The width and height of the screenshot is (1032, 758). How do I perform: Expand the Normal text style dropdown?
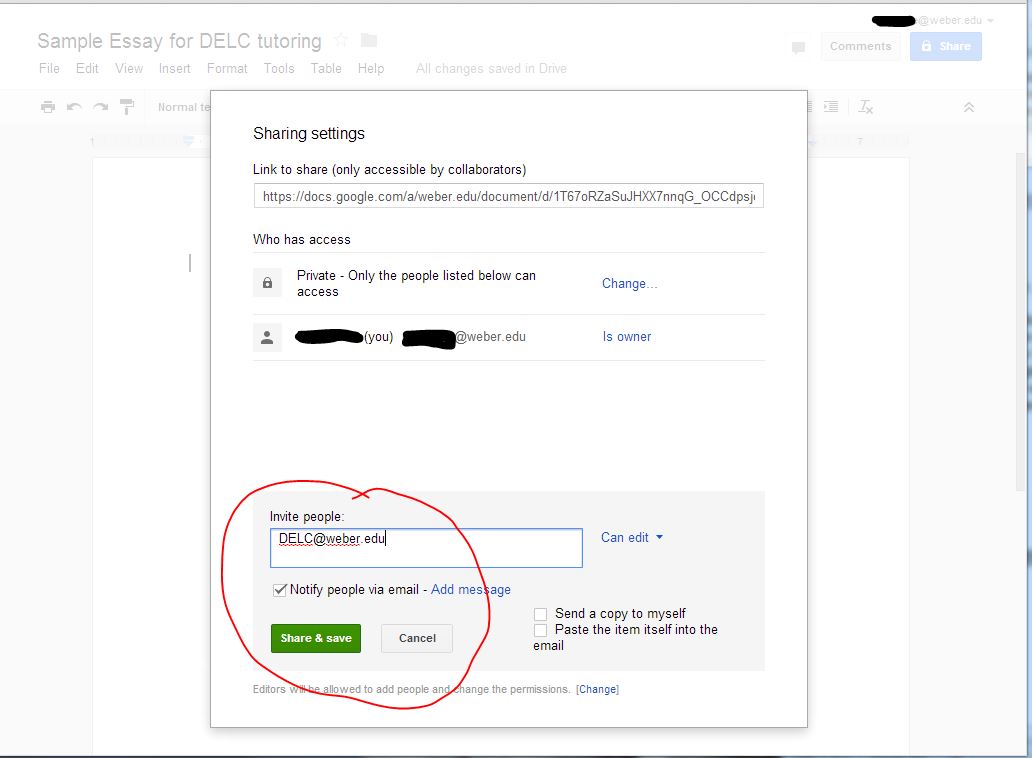coord(185,107)
